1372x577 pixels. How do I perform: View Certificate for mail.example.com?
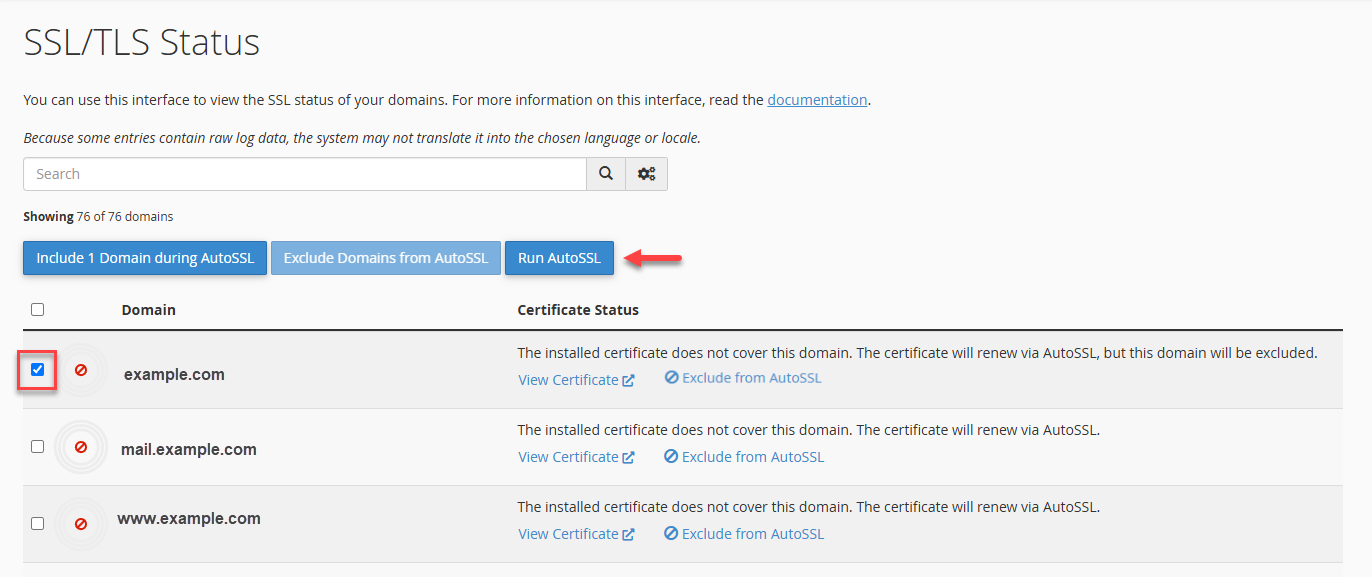point(570,456)
